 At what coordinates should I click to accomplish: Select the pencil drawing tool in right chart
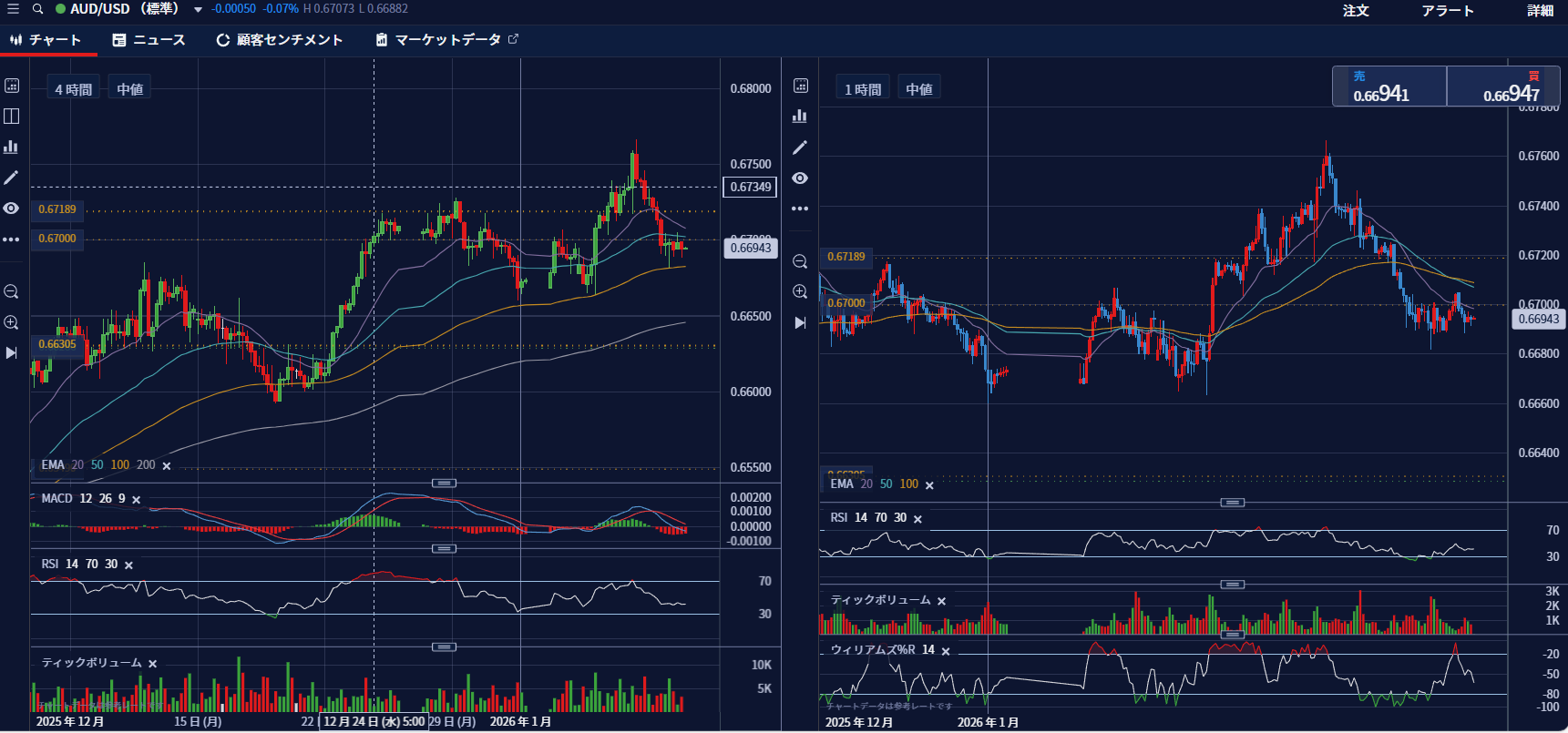(800, 148)
